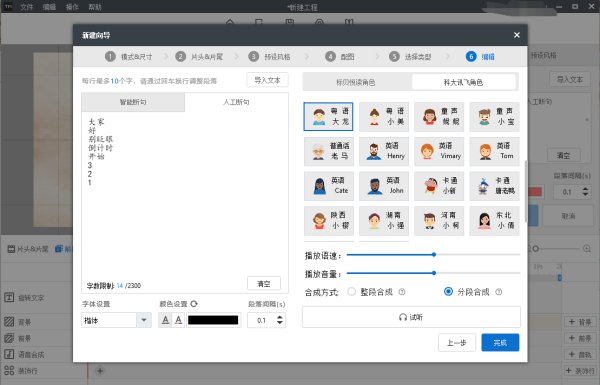Choose the 东北 小倩 dialect voice
The width and height of the screenshot is (600, 385).
point(494,220)
